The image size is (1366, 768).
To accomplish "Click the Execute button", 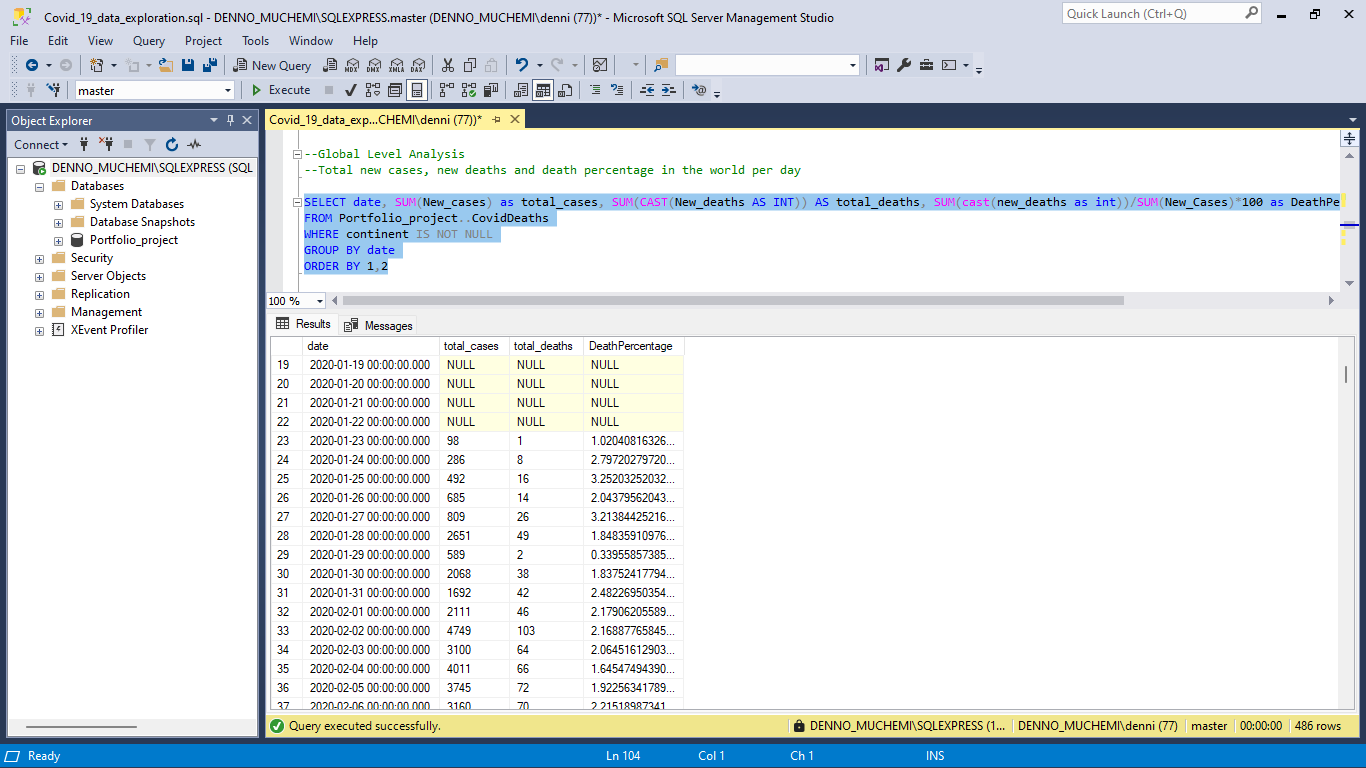I will (x=281, y=90).
